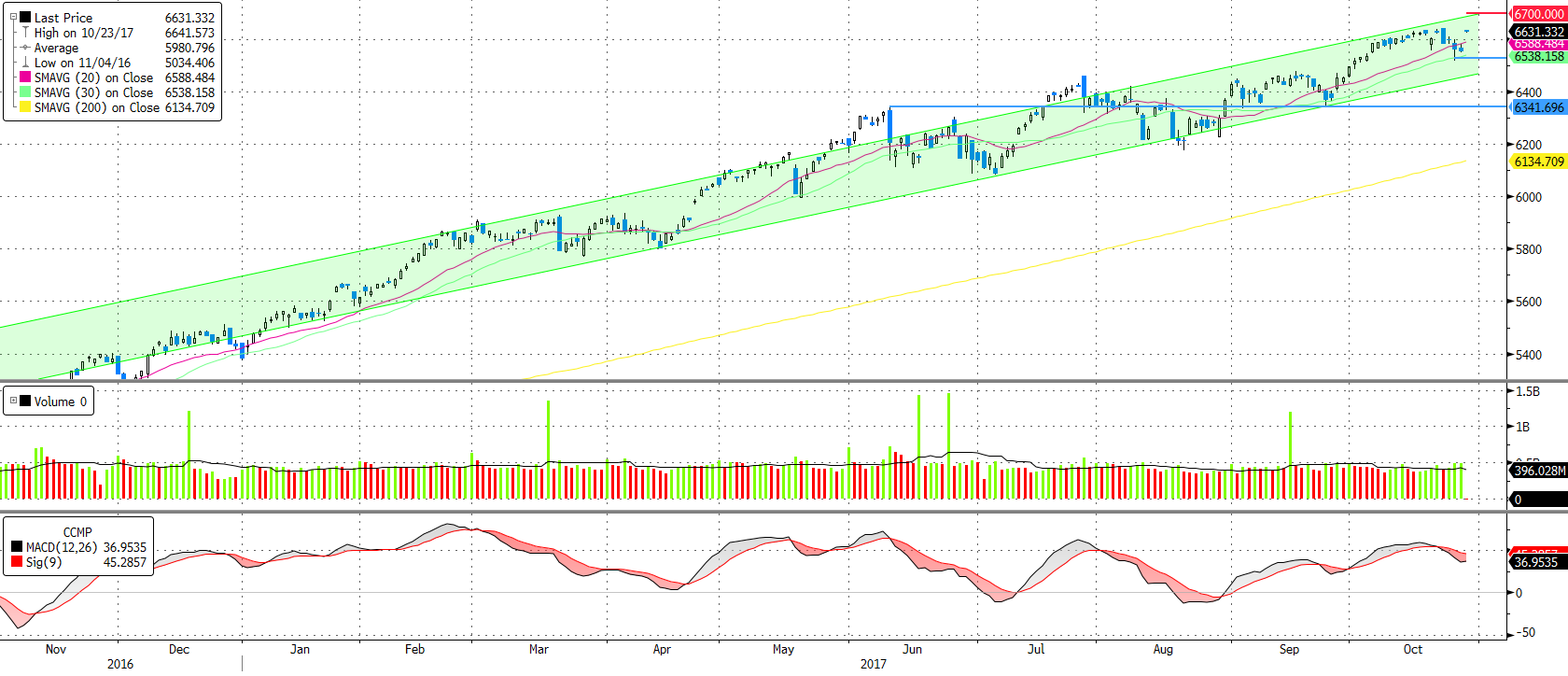Click the May month label on time axis
The image size is (1568, 676).
(784, 649)
